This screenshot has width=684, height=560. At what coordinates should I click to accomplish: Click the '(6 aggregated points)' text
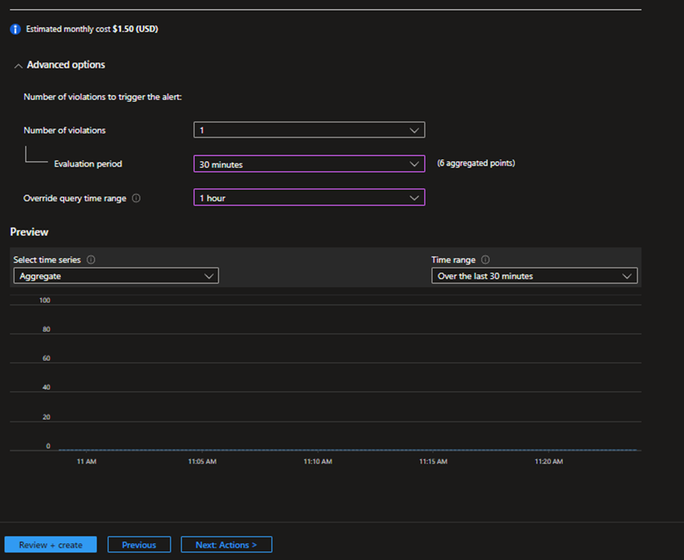click(x=476, y=163)
